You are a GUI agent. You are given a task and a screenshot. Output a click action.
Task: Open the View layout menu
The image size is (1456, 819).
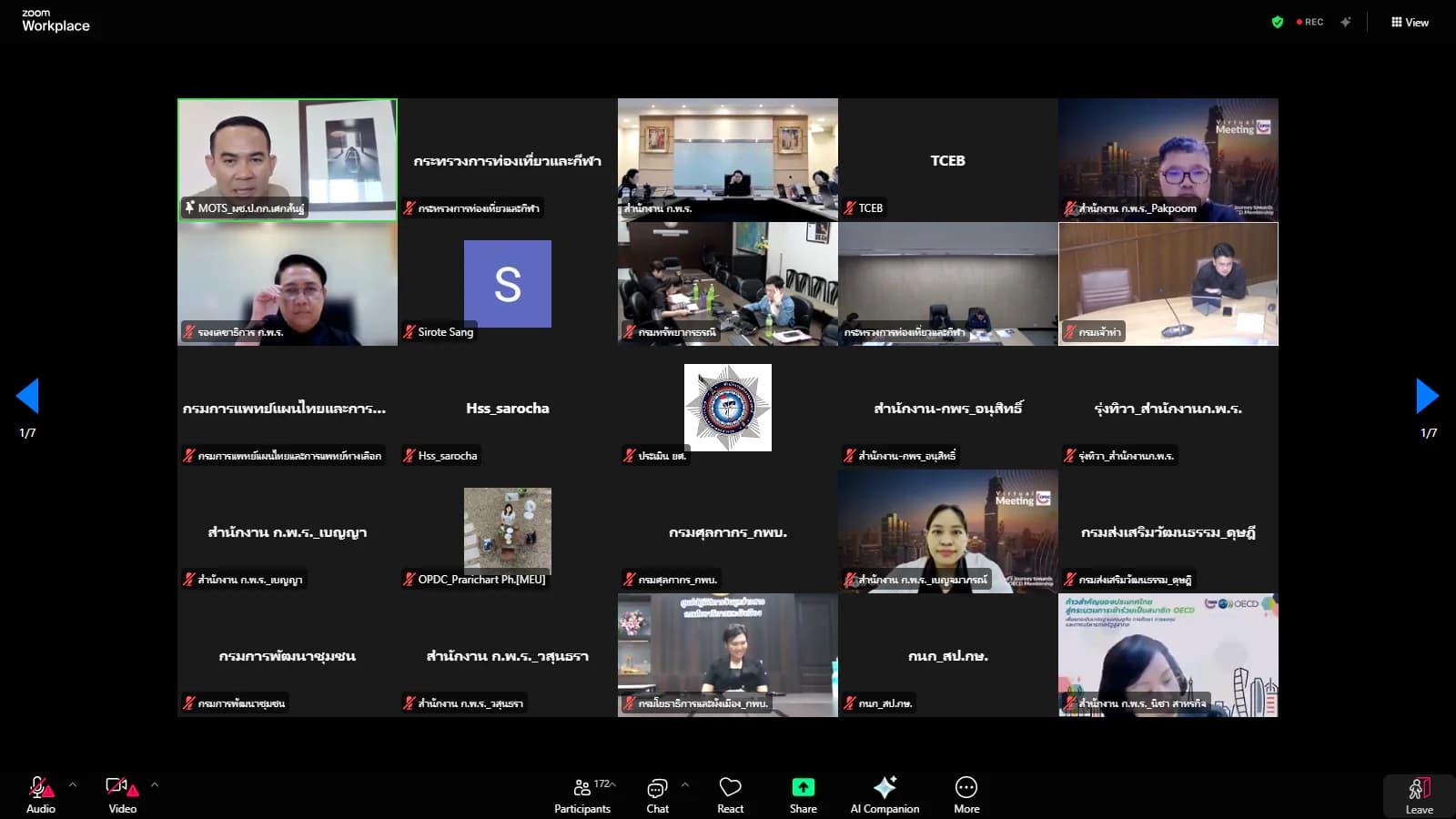coord(1410,22)
